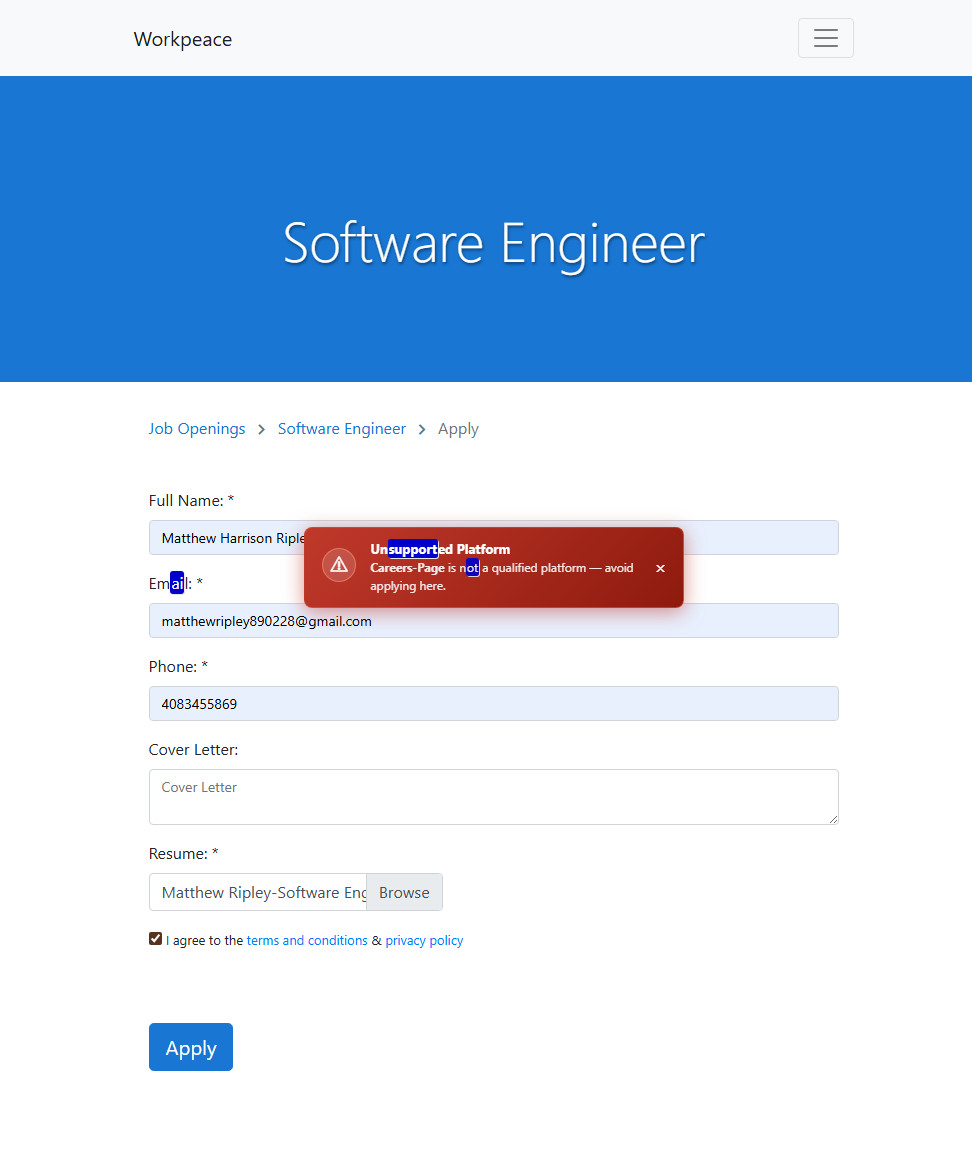Open the hamburger navigation menu

(x=825, y=38)
